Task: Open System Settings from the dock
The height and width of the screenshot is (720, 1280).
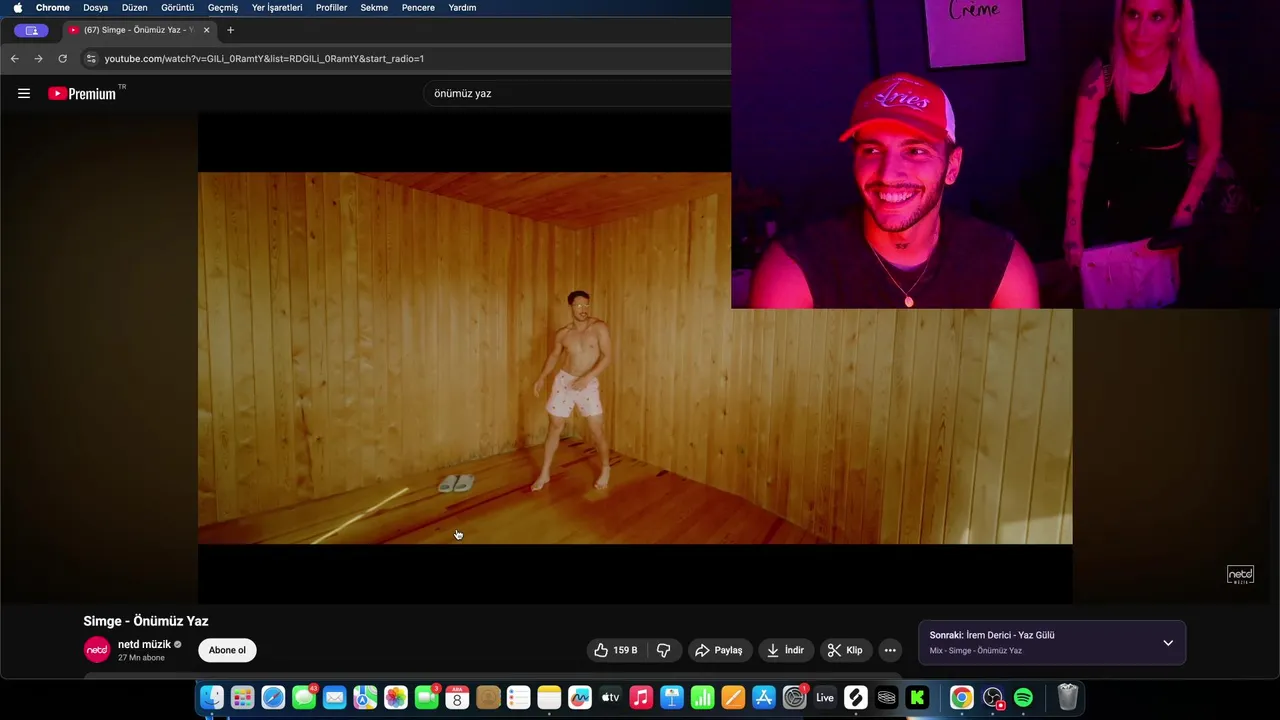Action: pyautogui.click(x=795, y=697)
